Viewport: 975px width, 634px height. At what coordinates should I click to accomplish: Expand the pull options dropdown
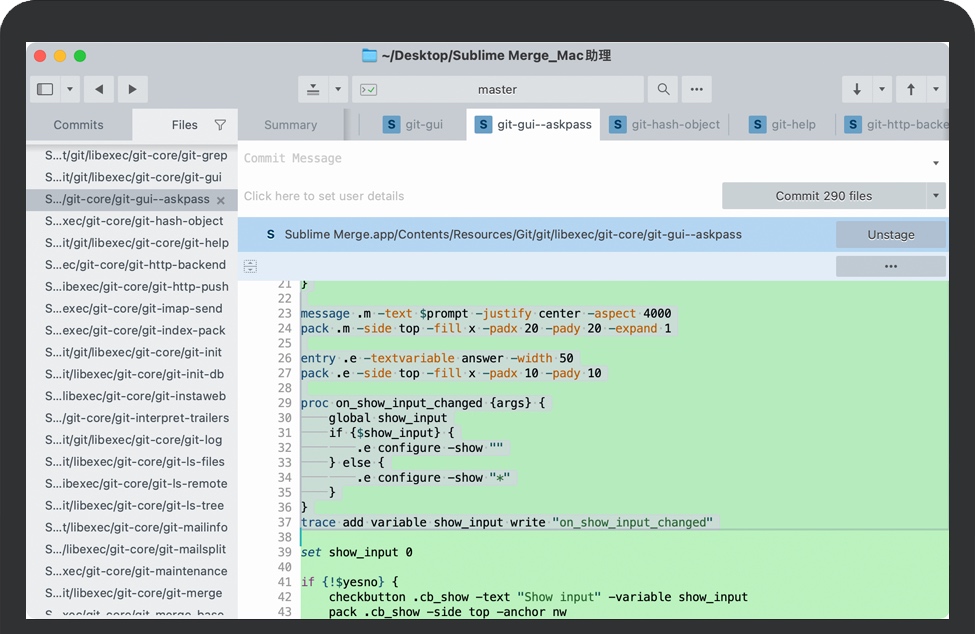882,89
